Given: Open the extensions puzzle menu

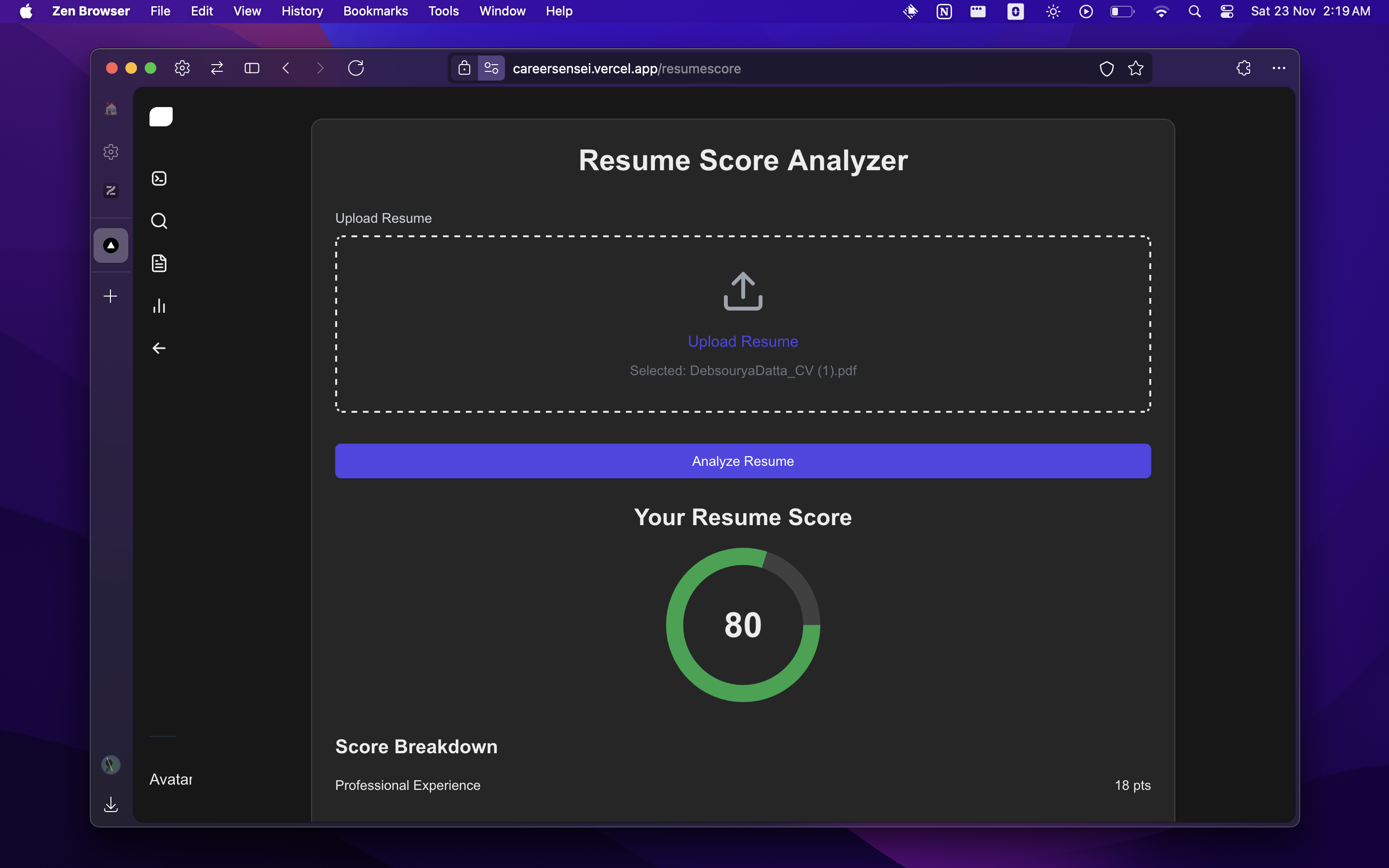Looking at the screenshot, I should coord(1243,68).
